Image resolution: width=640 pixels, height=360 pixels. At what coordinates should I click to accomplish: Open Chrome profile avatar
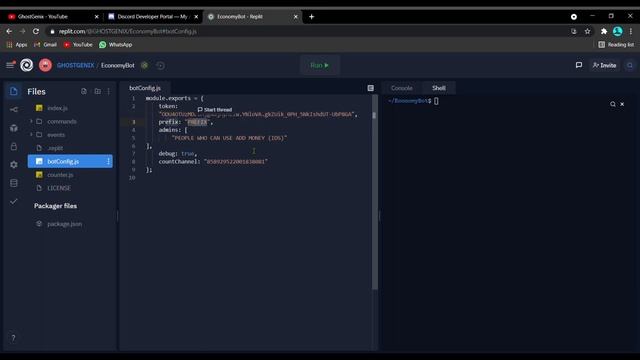[618, 31]
